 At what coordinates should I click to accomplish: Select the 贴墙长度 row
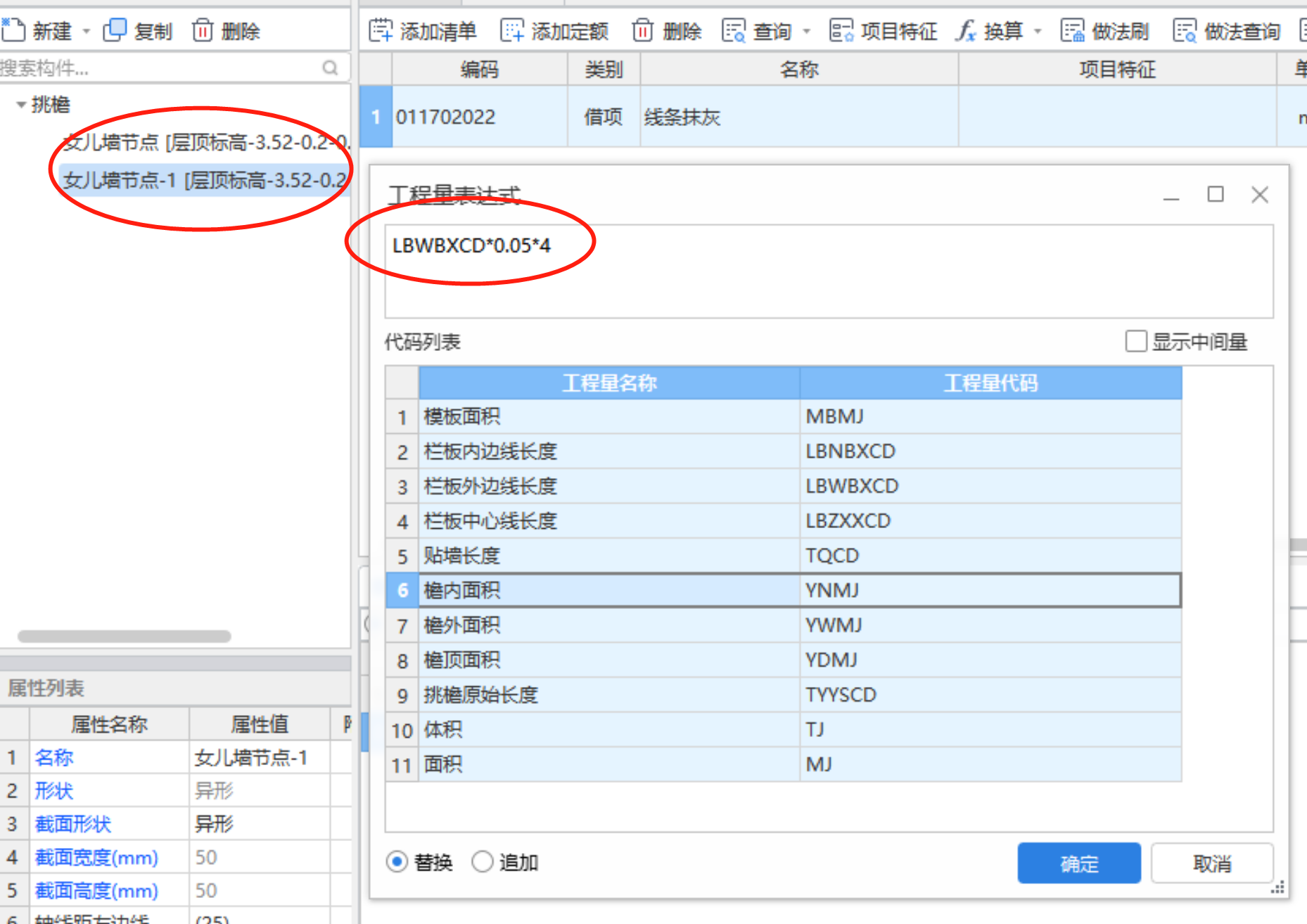784,556
